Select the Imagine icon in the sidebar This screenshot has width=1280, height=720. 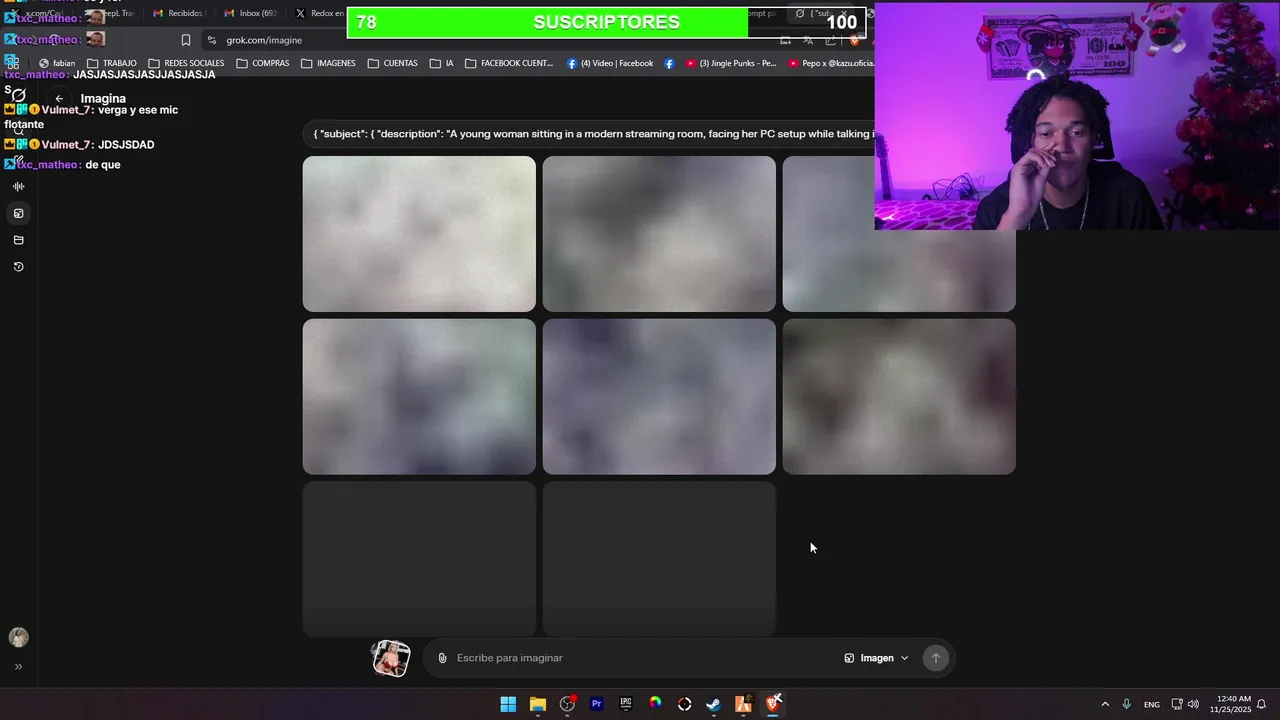point(18,213)
